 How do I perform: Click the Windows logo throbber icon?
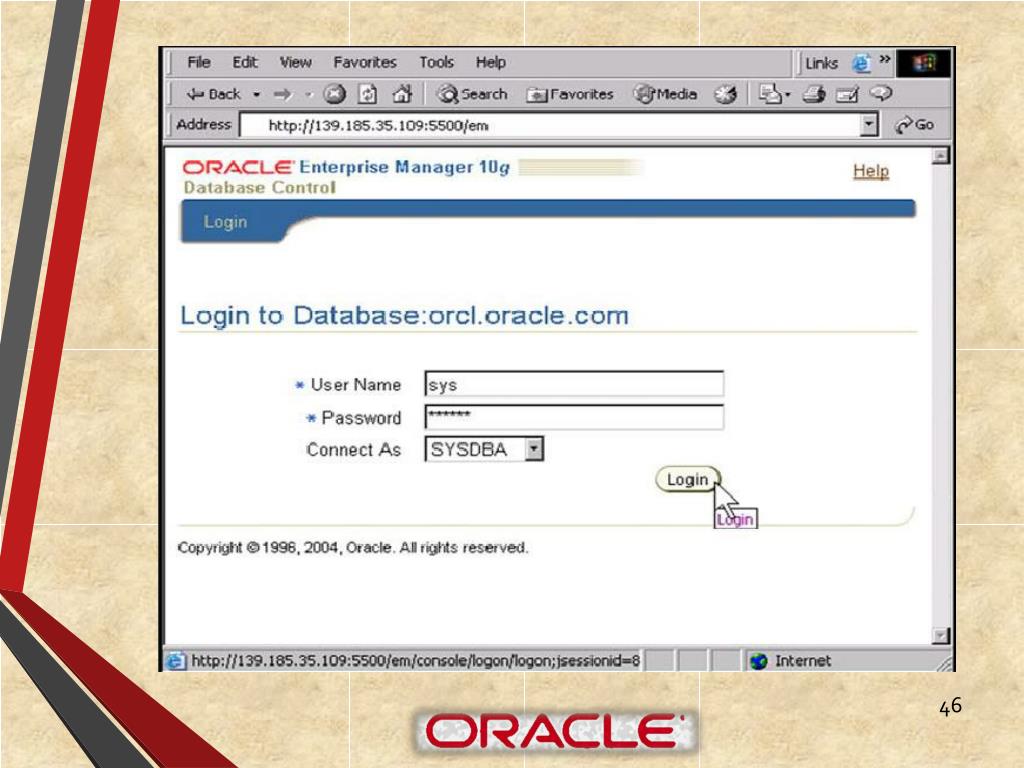(x=923, y=63)
